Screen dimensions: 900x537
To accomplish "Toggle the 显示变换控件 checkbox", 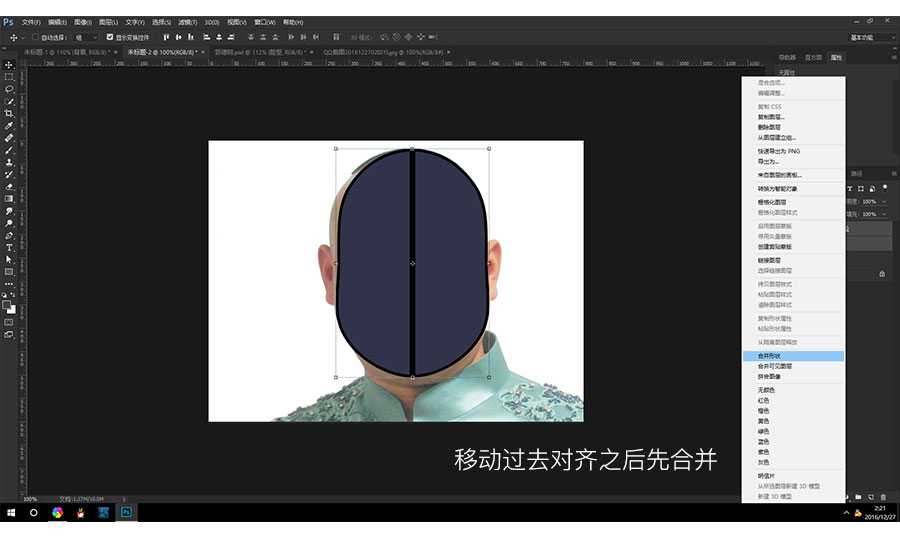I will point(110,37).
